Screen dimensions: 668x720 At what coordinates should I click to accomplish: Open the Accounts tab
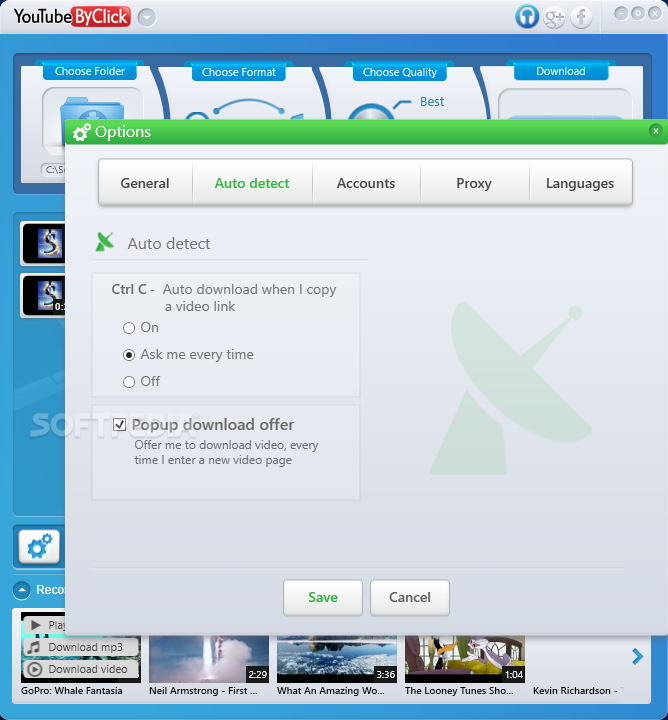[x=366, y=183]
